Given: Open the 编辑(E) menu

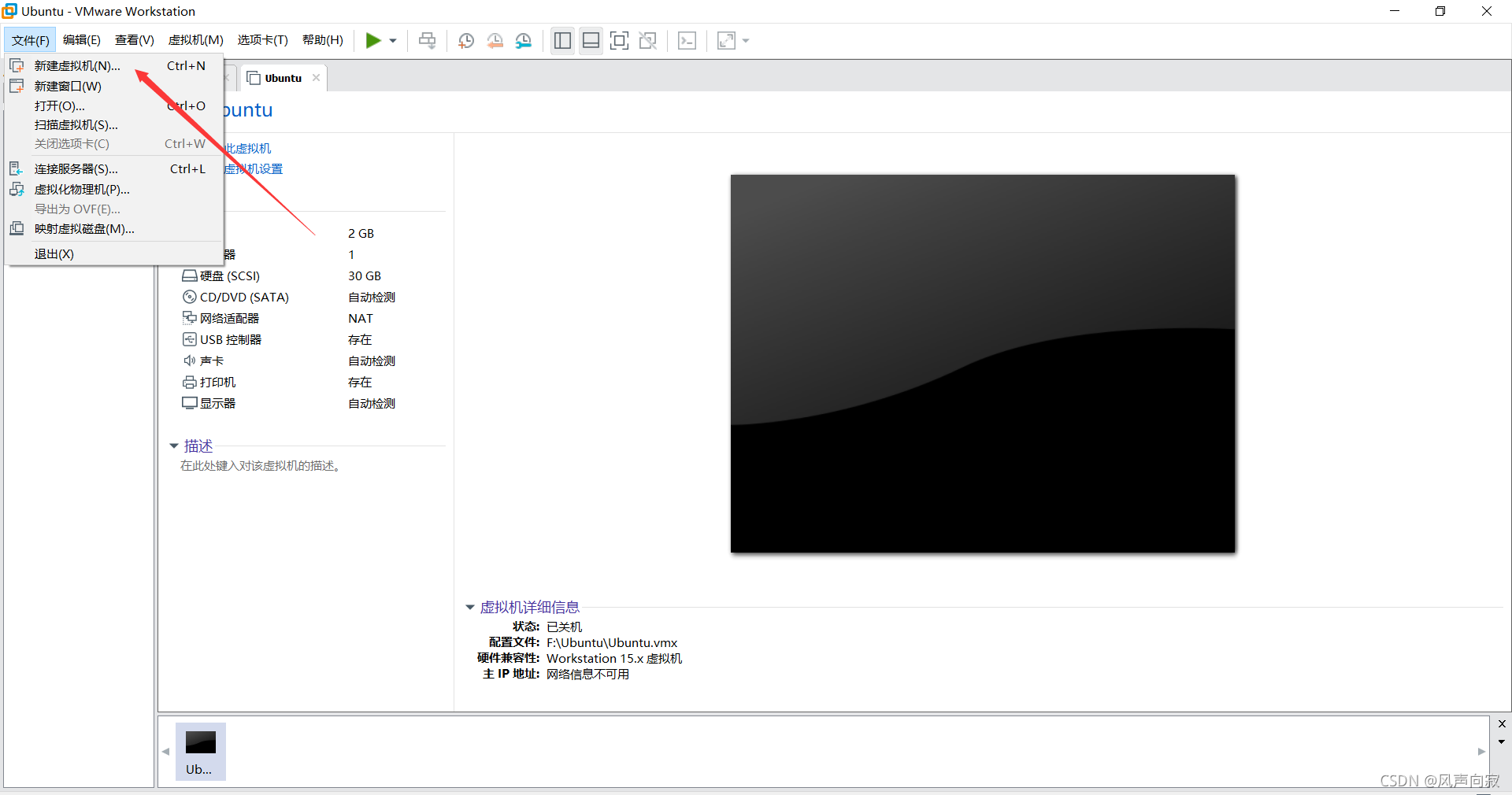Looking at the screenshot, I should pos(82,40).
